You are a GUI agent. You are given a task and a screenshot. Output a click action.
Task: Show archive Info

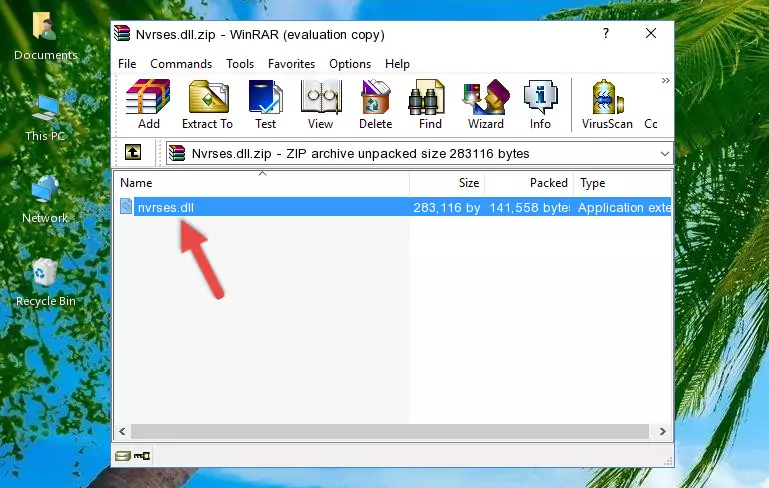540,104
